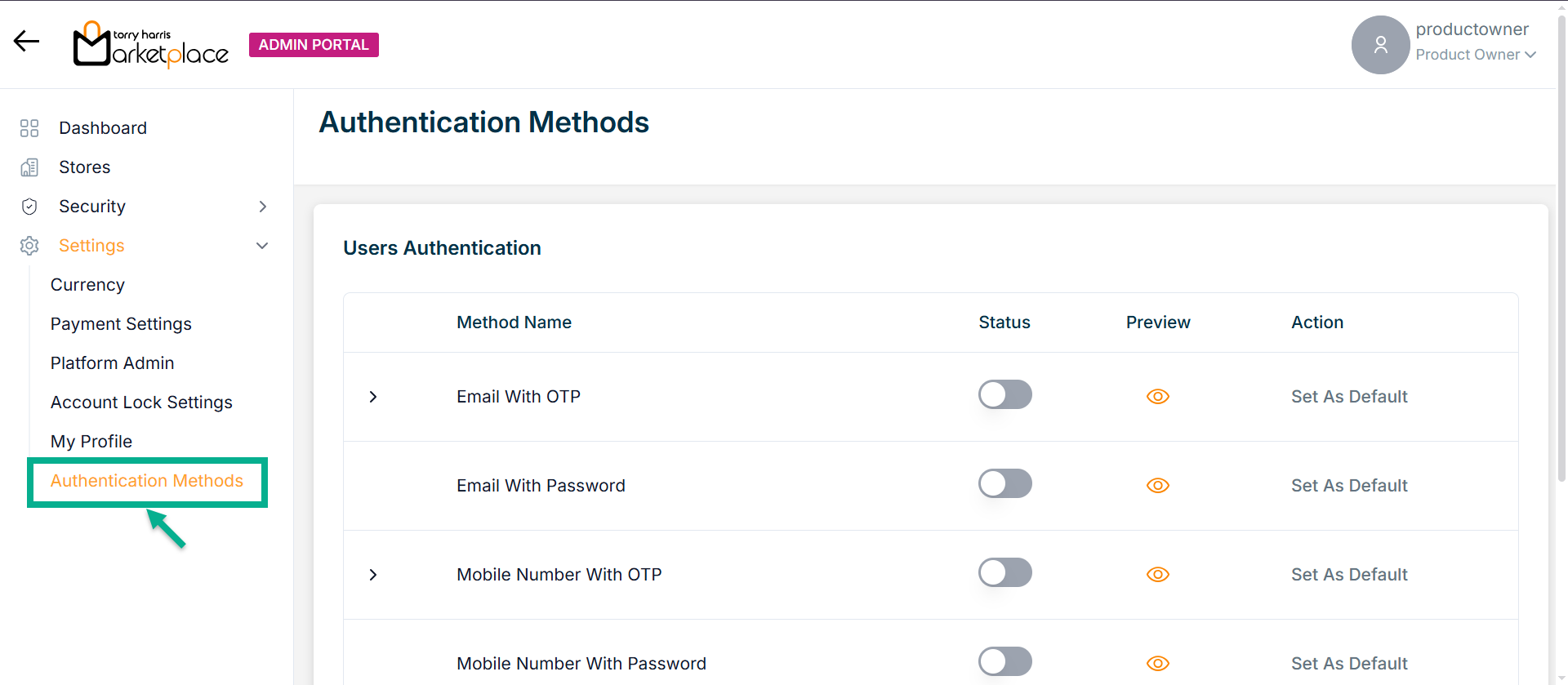Expand the Mobile Number With OTP row
The height and width of the screenshot is (685, 1568).
373,575
